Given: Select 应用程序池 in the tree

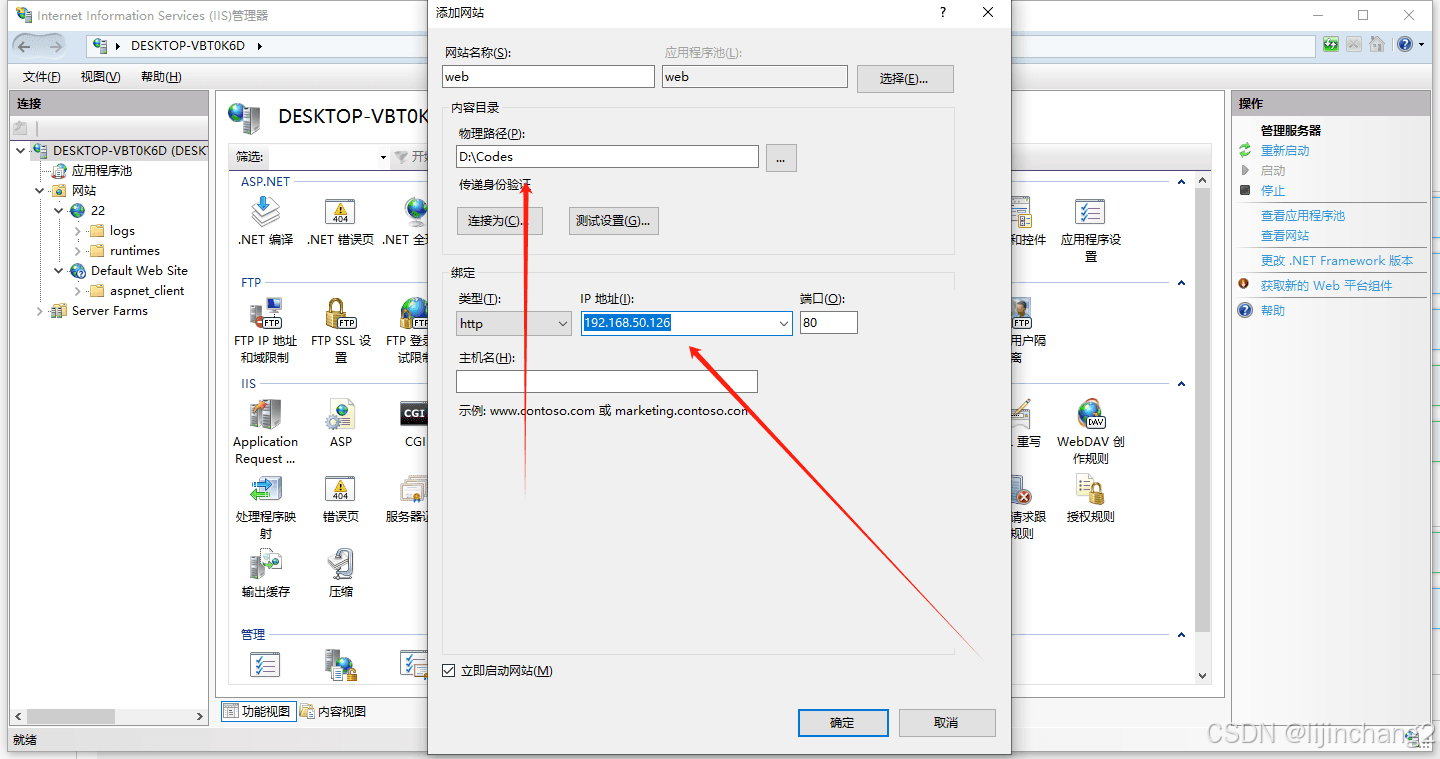Looking at the screenshot, I should coord(101,170).
